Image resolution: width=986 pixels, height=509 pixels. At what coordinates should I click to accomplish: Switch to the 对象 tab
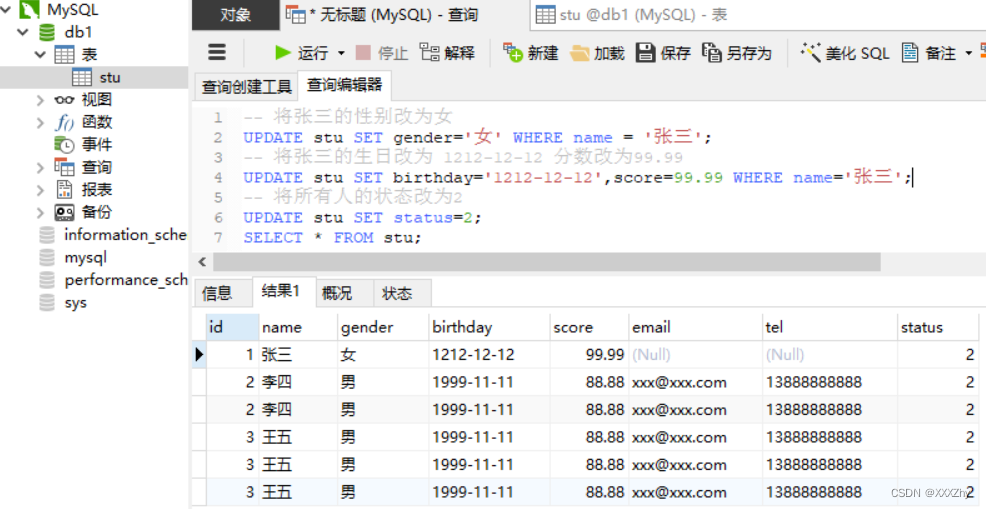tap(236, 15)
